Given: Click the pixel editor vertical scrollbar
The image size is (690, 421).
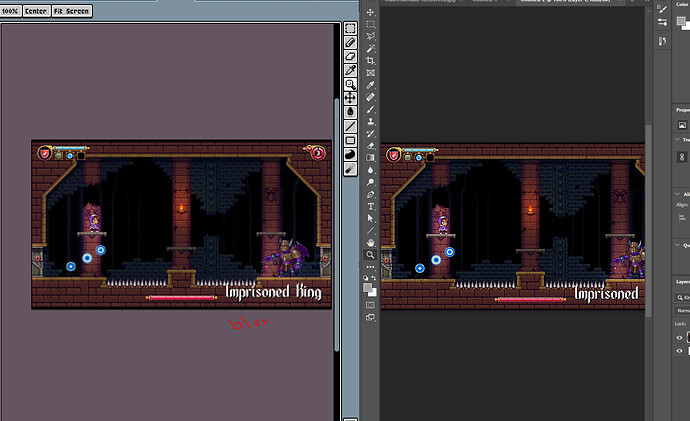Looking at the screenshot, I should click(x=337, y=224).
